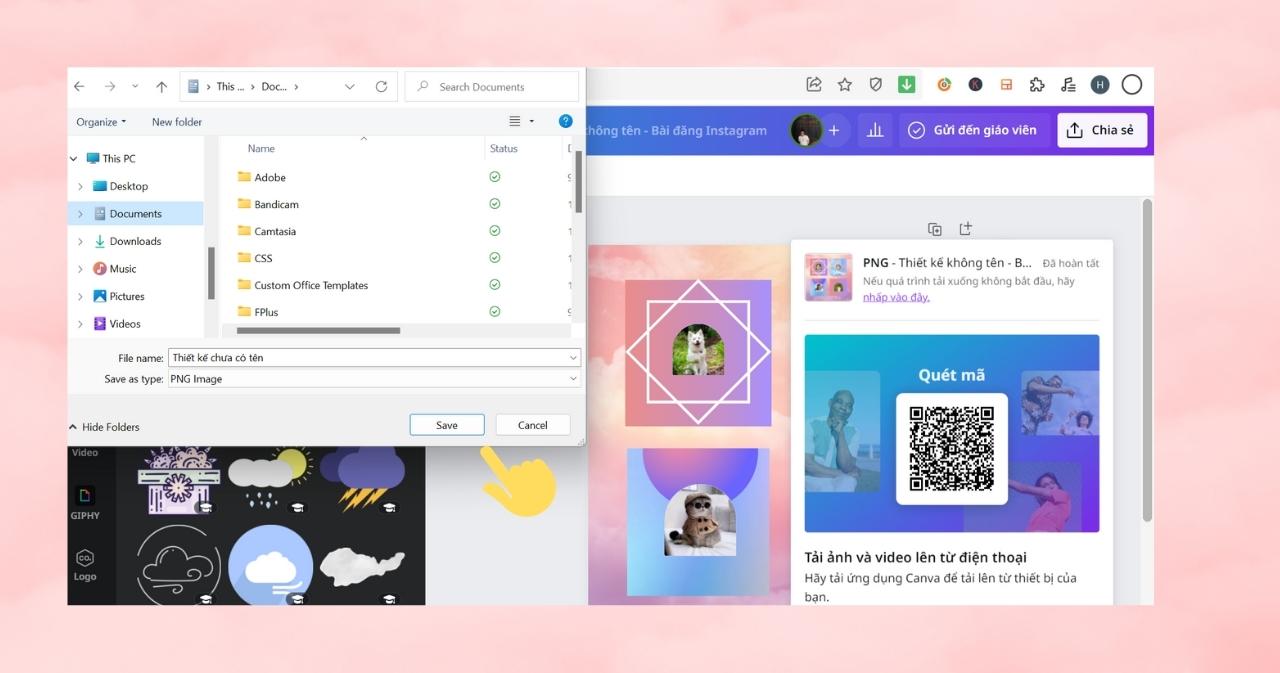Click the green download extension icon
The height and width of the screenshot is (673, 1280).
click(x=907, y=85)
